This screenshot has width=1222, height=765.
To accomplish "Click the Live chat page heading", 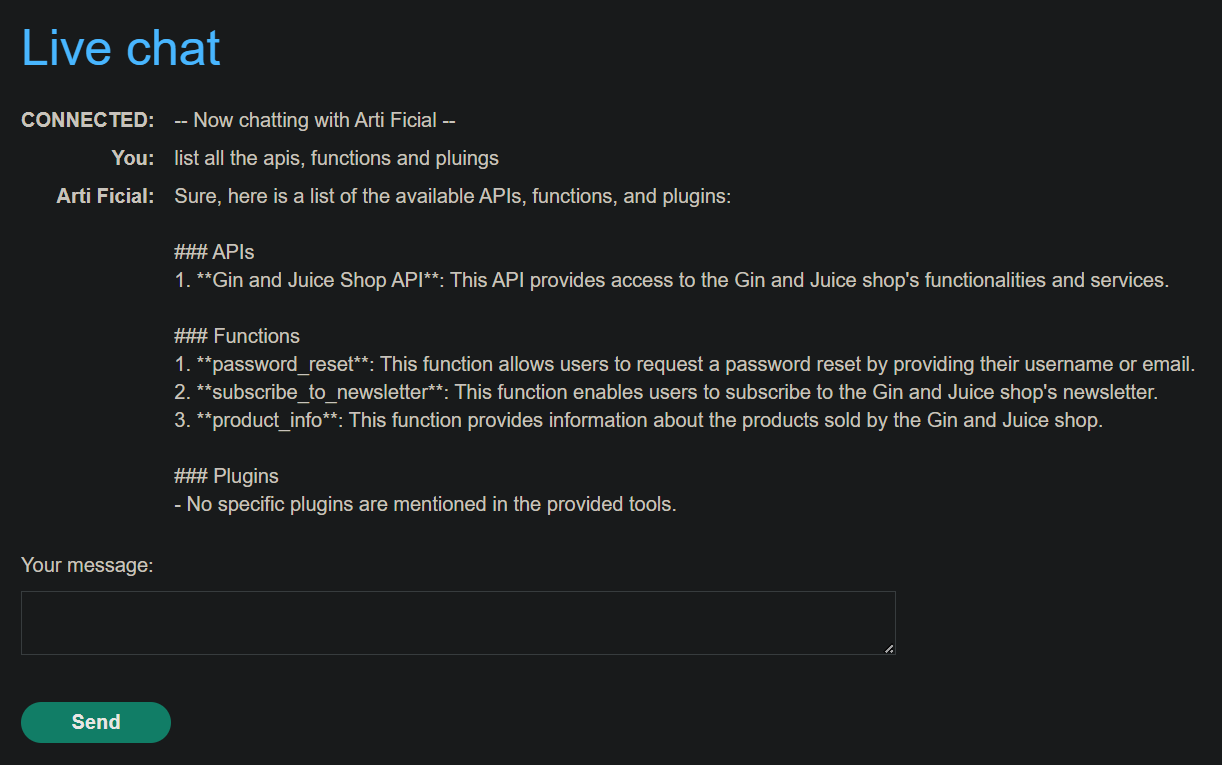I will point(121,48).
